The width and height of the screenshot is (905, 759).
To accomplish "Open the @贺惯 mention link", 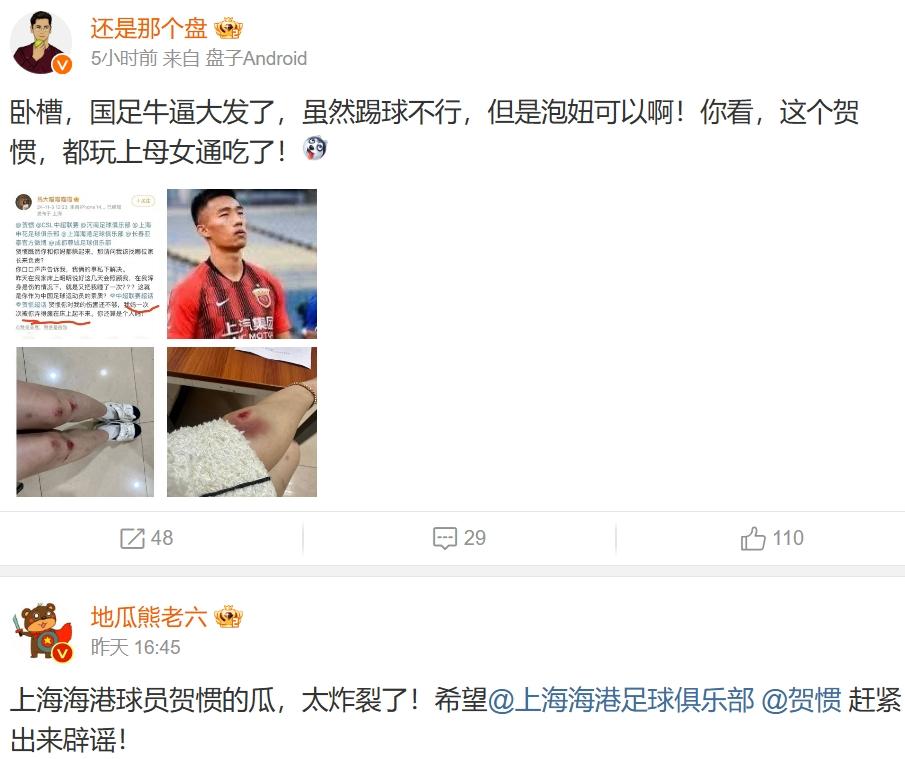I will [x=801, y=700].
